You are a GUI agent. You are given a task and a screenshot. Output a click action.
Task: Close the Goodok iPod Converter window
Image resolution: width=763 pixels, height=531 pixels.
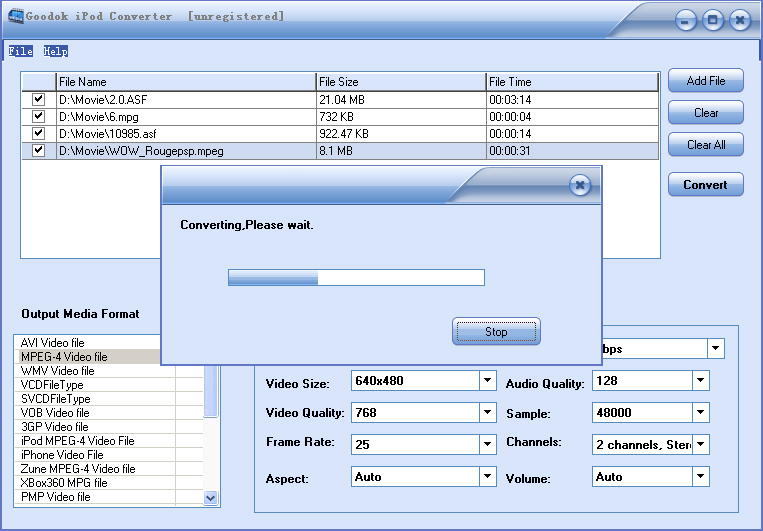click(x=740, y=20)
